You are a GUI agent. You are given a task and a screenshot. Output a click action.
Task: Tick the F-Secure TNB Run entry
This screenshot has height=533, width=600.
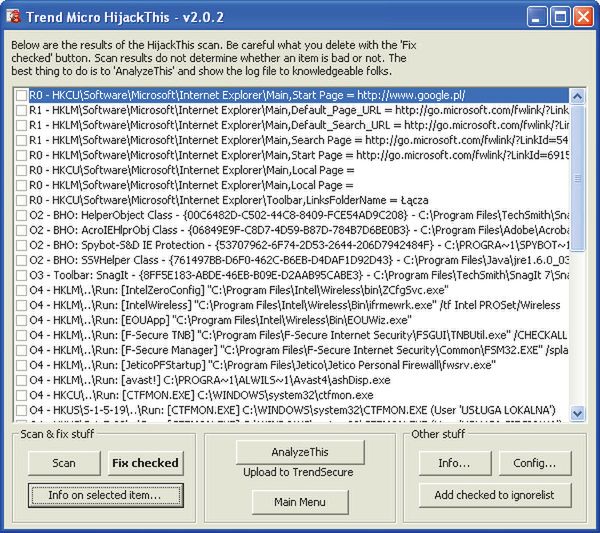(x=22, y=335)
